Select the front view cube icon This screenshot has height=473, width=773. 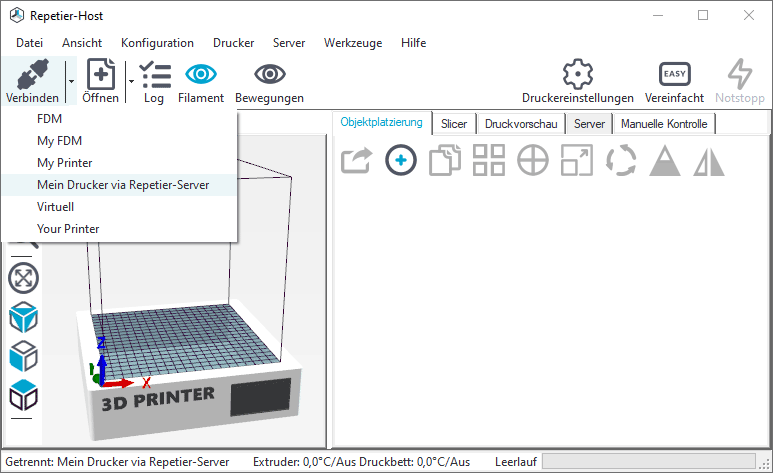24,356
